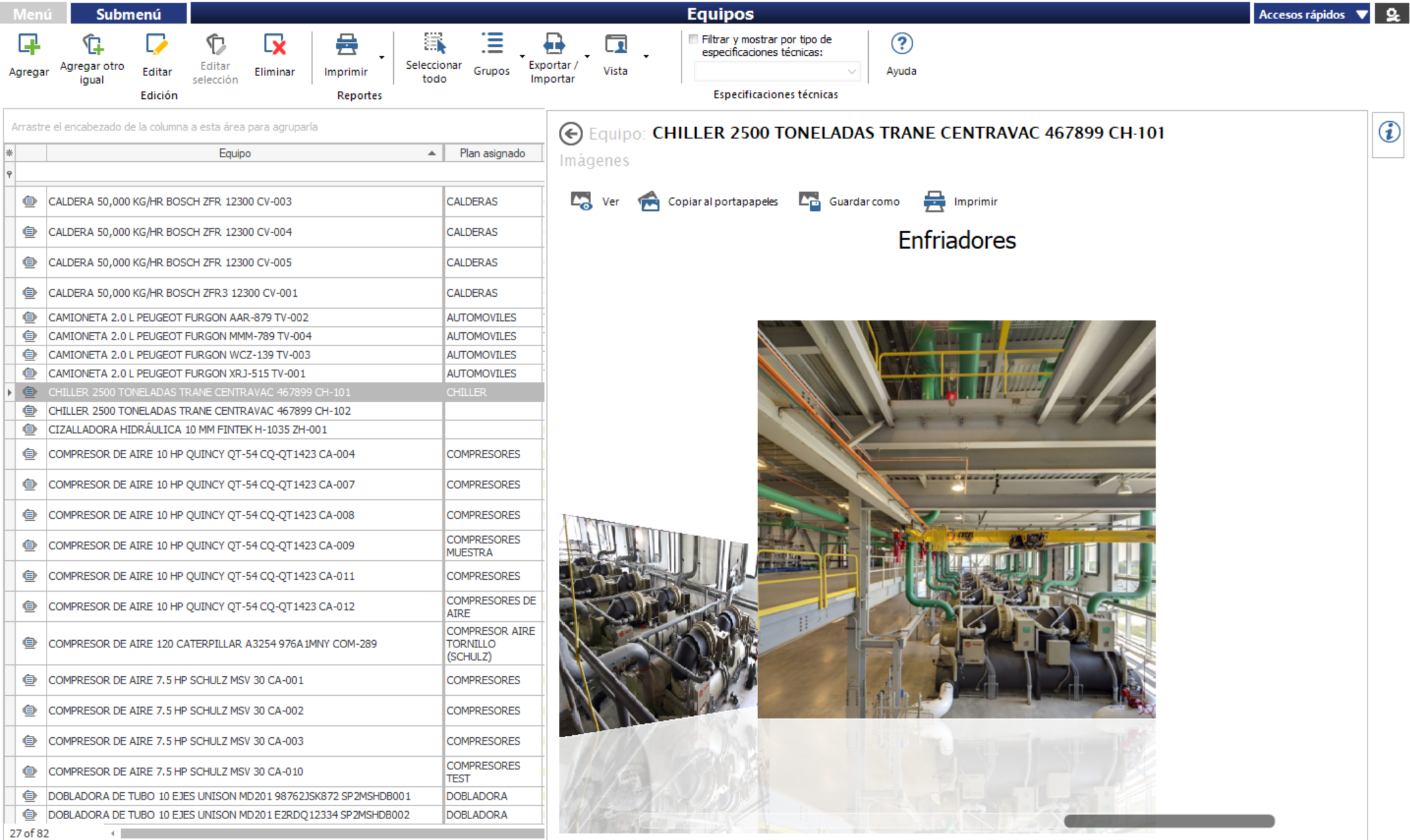
Task: Click the user icon at top right
Action: click(1392, 14)
